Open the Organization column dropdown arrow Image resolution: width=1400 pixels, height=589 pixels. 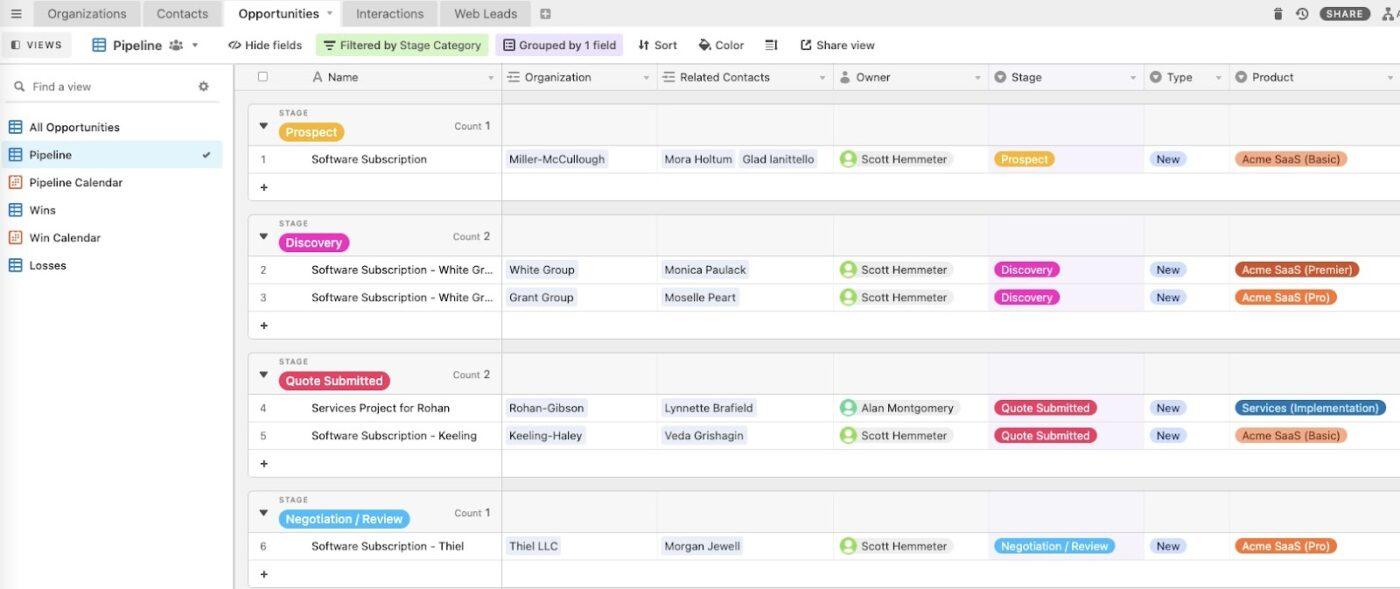point(646,78)
